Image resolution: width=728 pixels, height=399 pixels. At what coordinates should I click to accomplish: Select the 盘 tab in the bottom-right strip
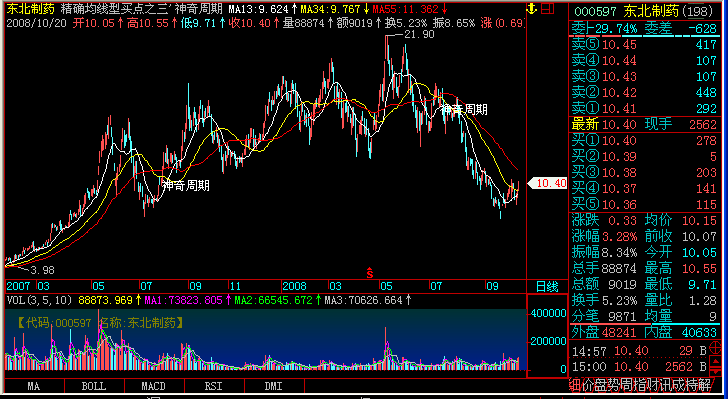[601, 385]
